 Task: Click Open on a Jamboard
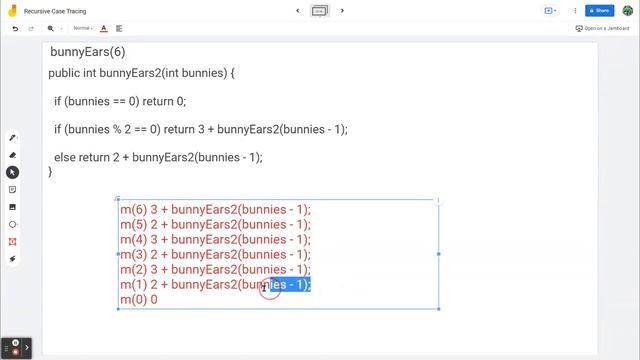(602, 28)
